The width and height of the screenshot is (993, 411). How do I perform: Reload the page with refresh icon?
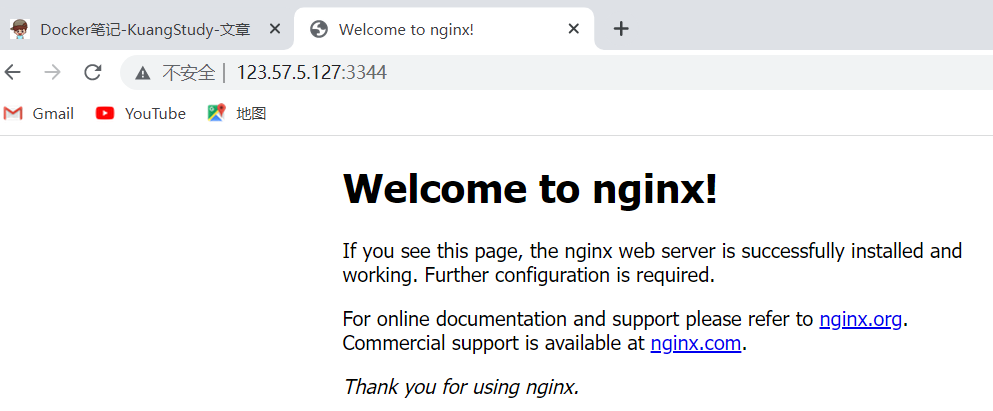point(93,72)
